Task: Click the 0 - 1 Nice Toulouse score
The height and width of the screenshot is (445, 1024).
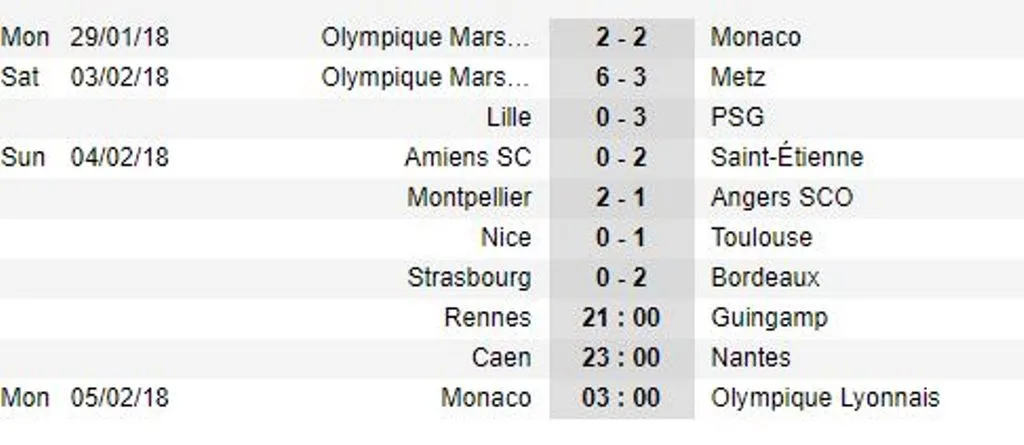Action: 621,237
